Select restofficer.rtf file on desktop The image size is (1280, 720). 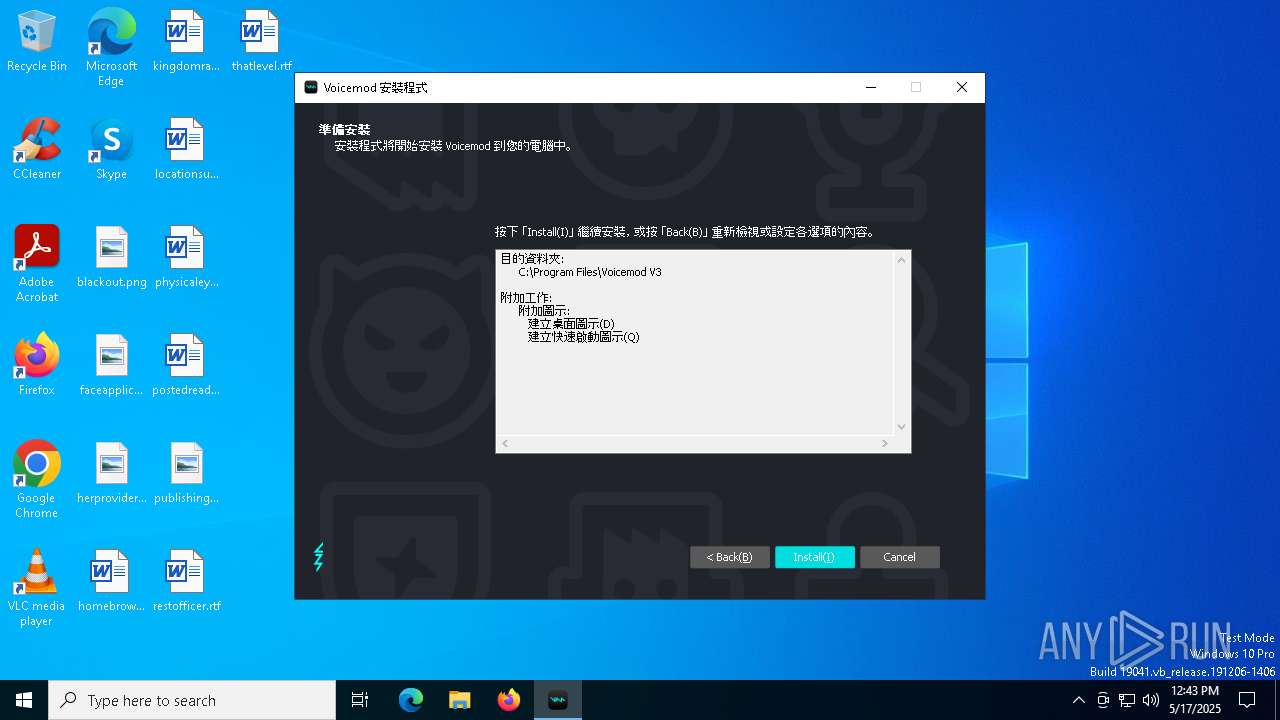[x=186, y=581]
